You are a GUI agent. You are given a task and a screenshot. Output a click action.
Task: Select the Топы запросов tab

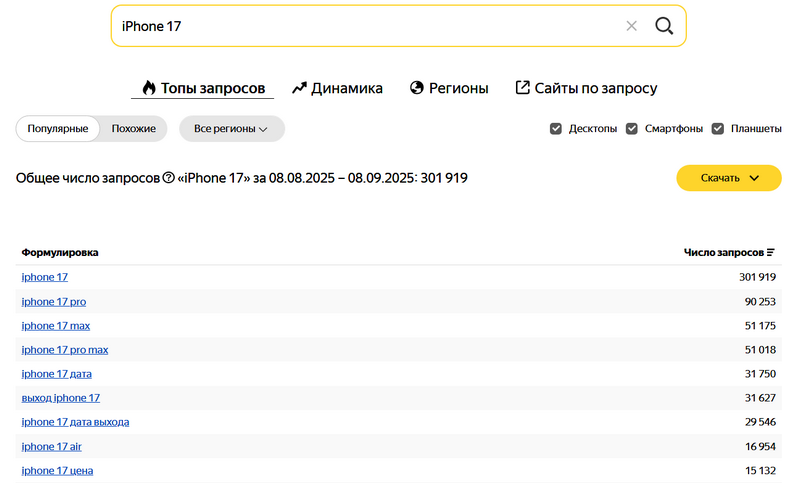click(203, 88)
